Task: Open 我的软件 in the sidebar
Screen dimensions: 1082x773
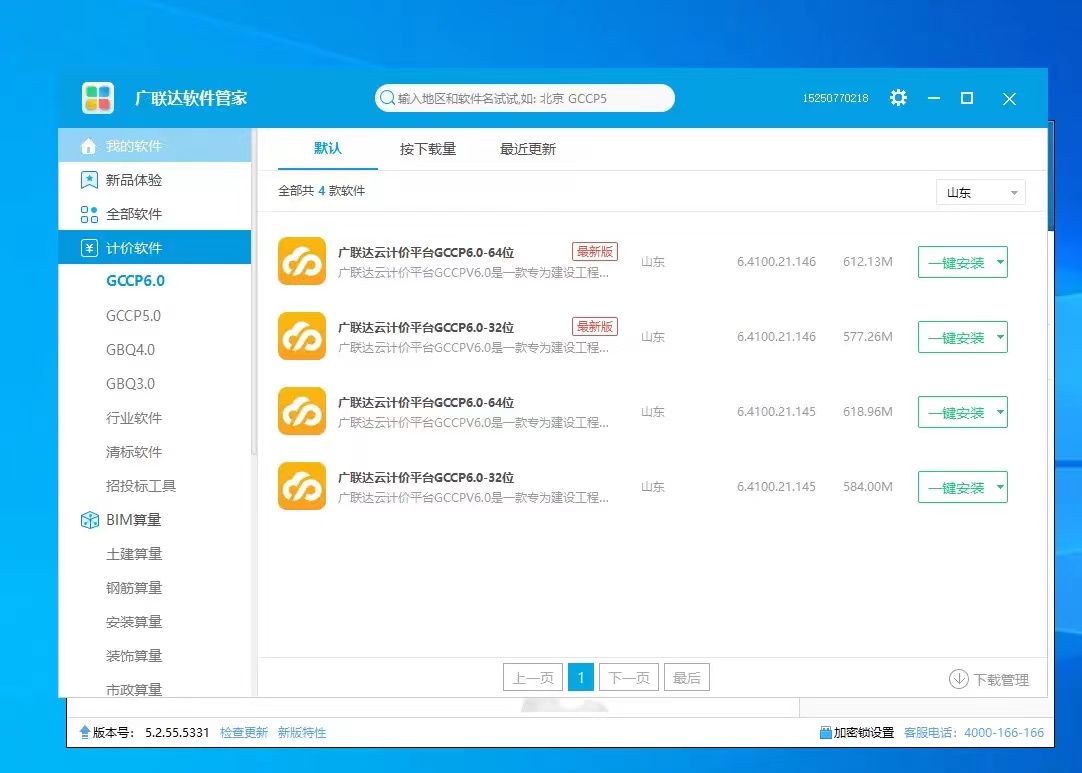Action: pyautogui.click(x=155, y=146)
